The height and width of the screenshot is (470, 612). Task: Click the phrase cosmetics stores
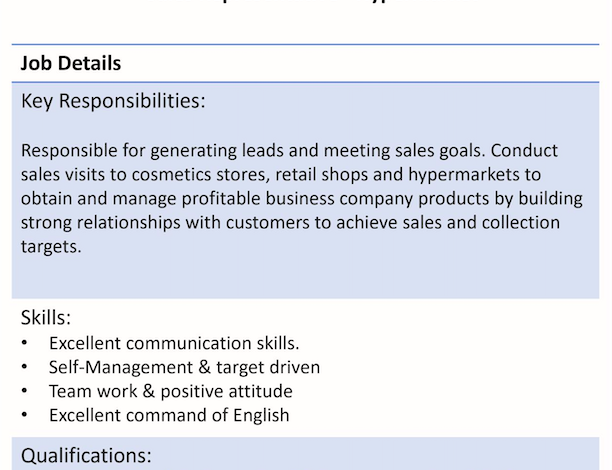[201, 174]
